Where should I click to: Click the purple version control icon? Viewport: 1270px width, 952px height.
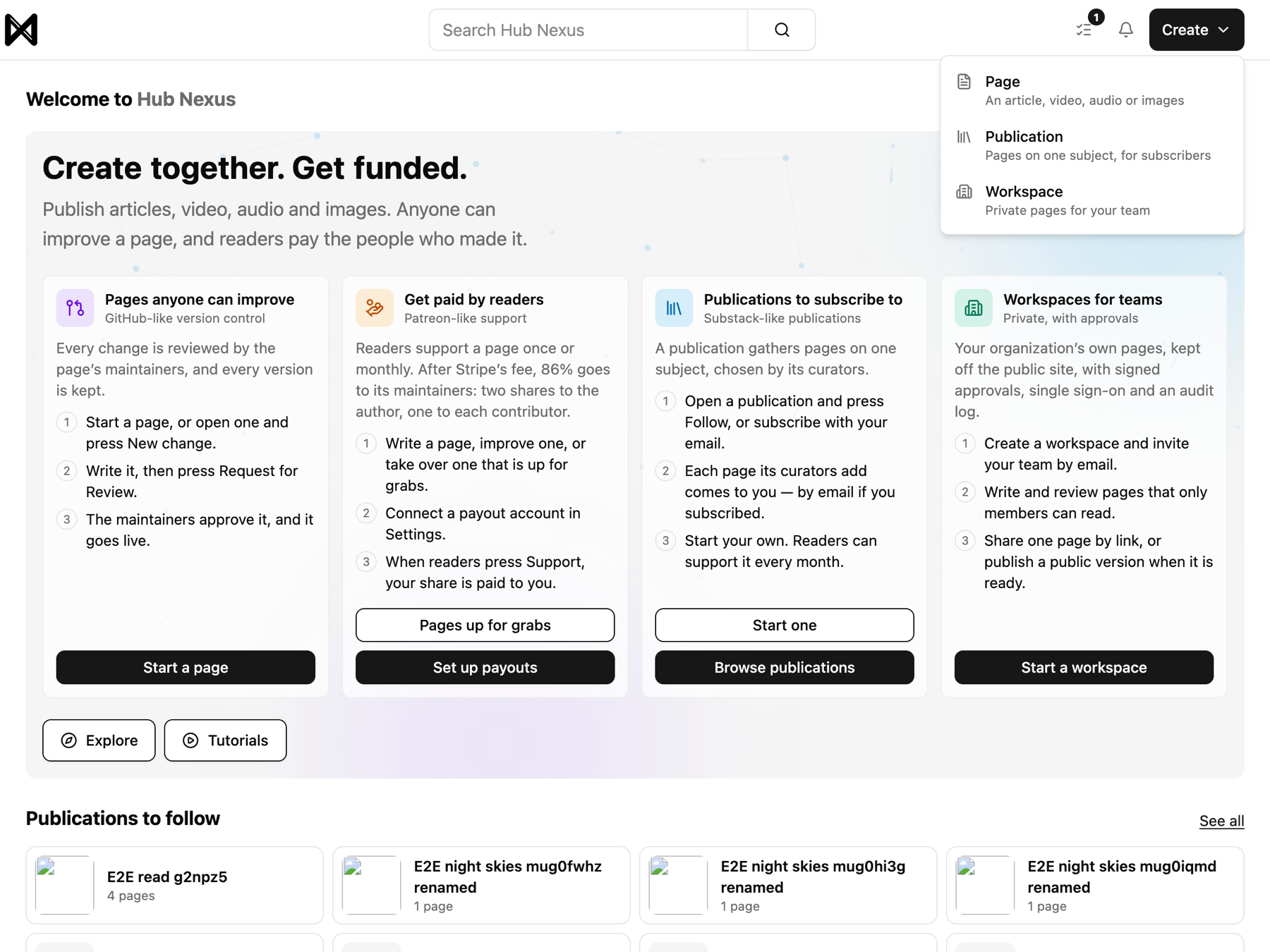pos(75,308)
